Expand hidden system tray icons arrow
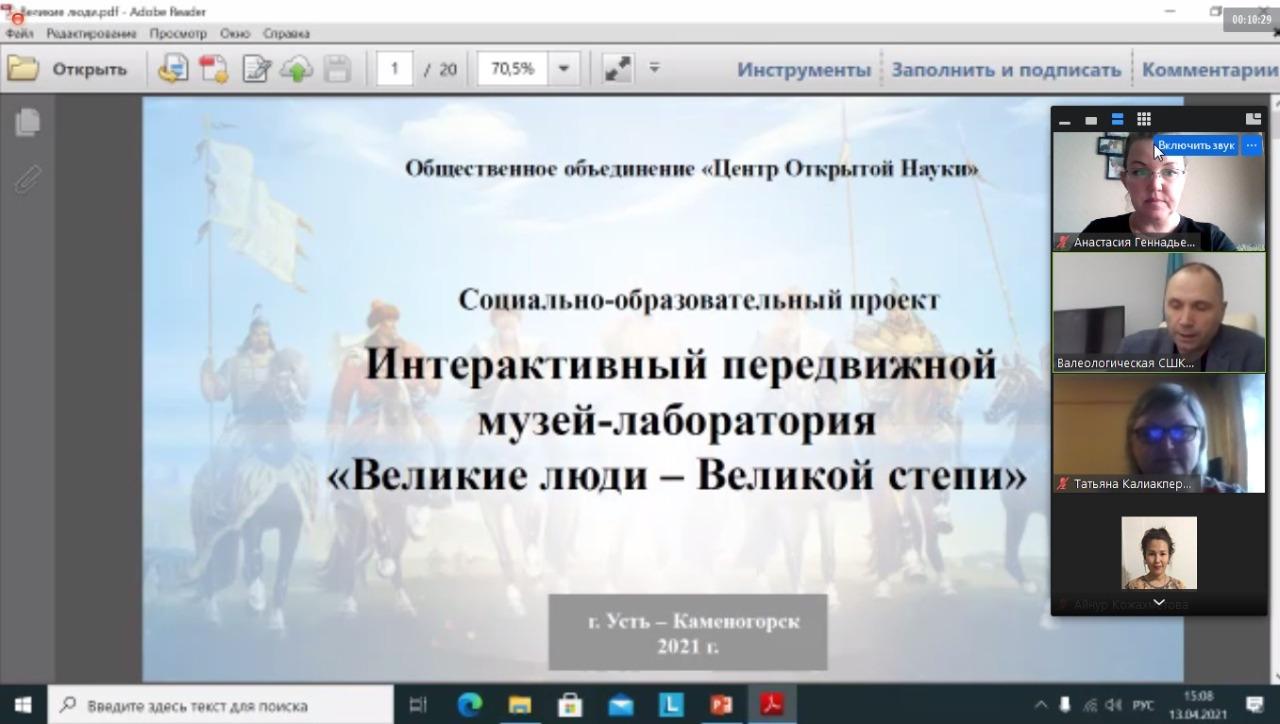 [x=1040, y=705]
